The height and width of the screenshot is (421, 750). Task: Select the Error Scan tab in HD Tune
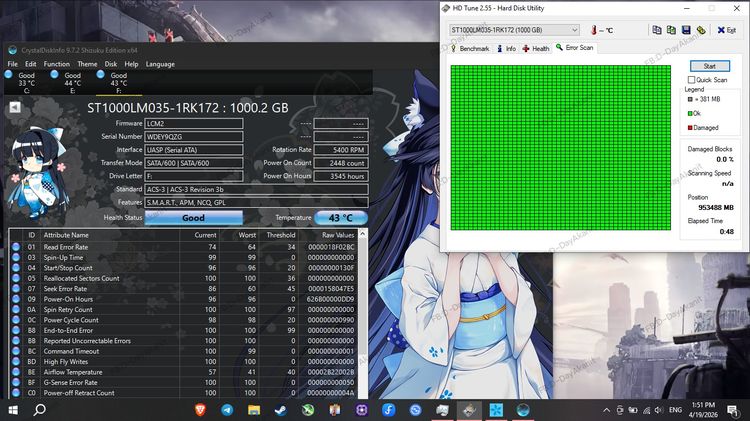tap(574, 47)
